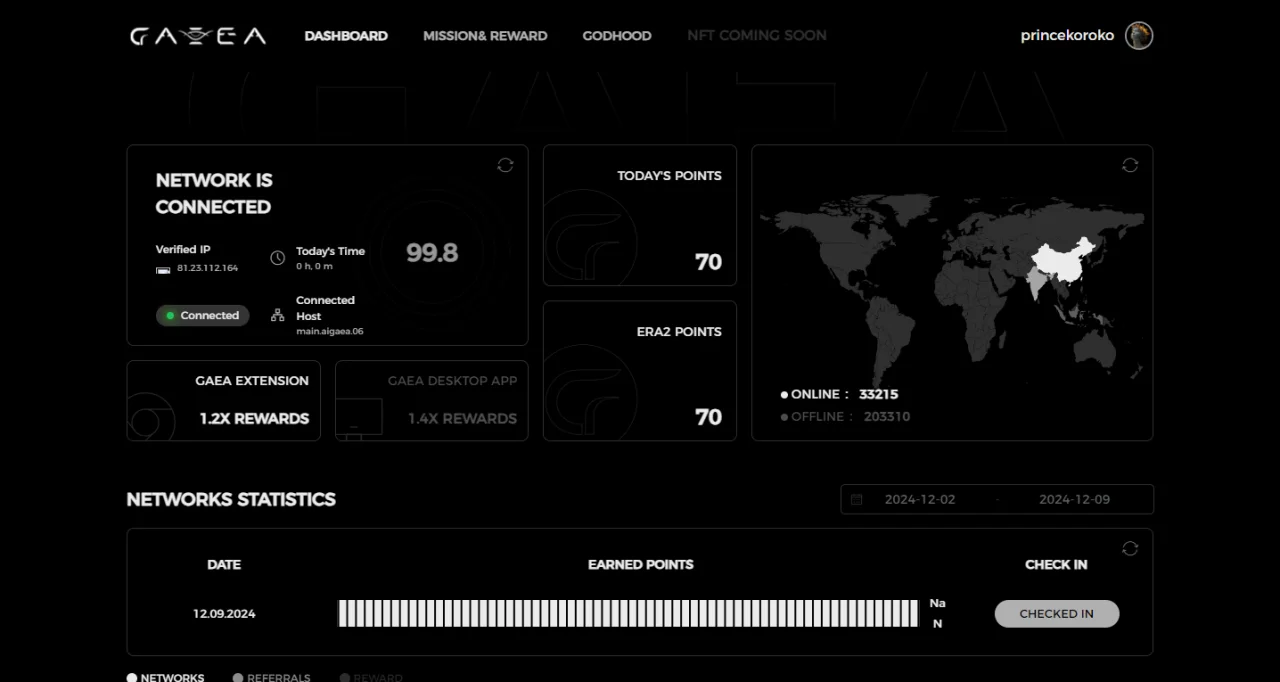Click the CHECKED IN button
This screenshot has width=1280, height=682.
1057,614
